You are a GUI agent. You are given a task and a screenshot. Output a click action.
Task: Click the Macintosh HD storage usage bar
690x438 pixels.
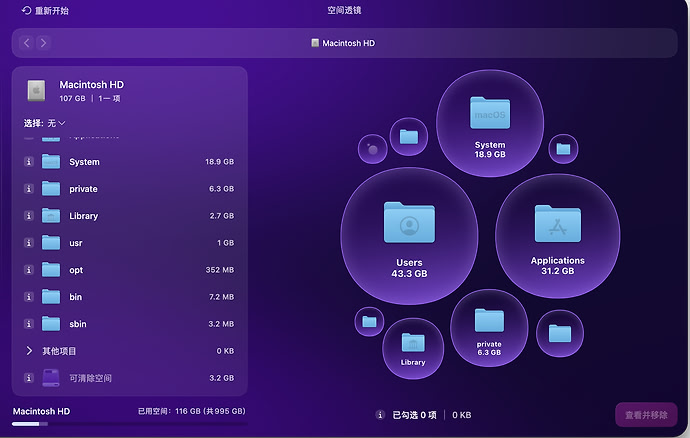(x=130, y=424)
